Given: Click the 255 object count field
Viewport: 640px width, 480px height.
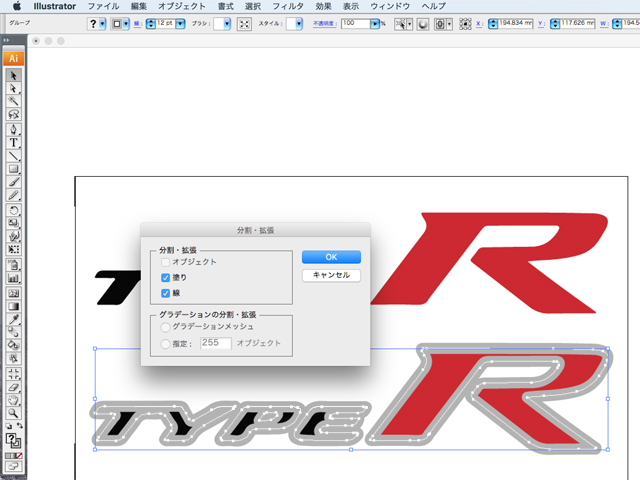Looking at the screenshot, I should pos(216,343).
